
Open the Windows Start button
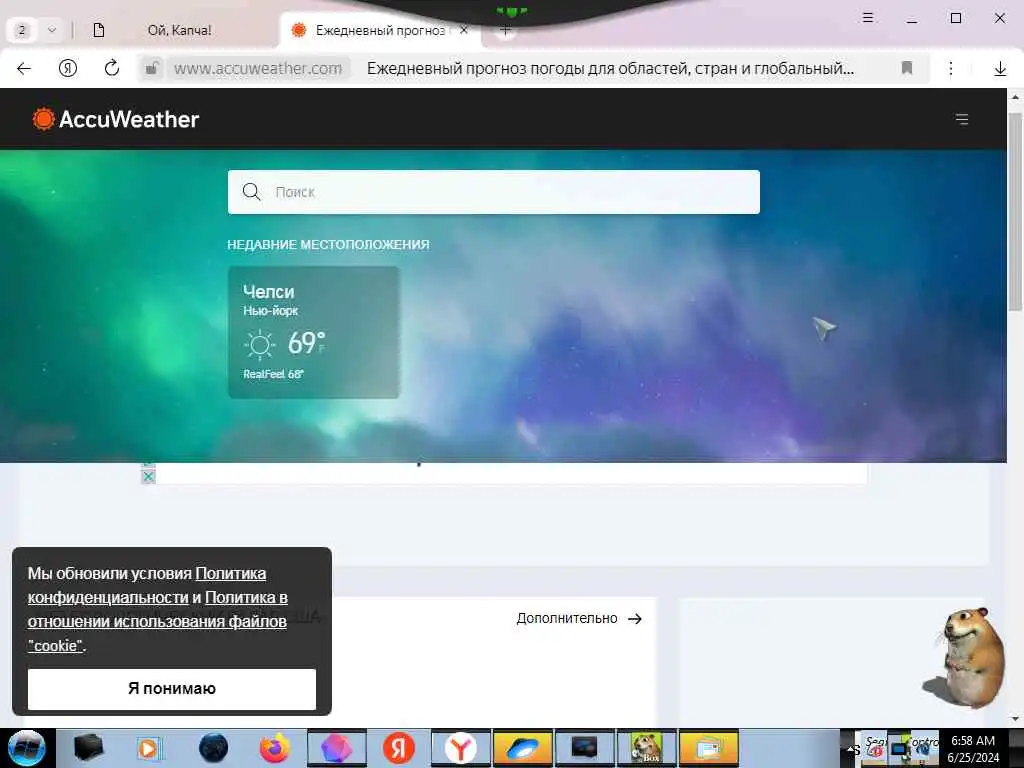pos(27,748)
